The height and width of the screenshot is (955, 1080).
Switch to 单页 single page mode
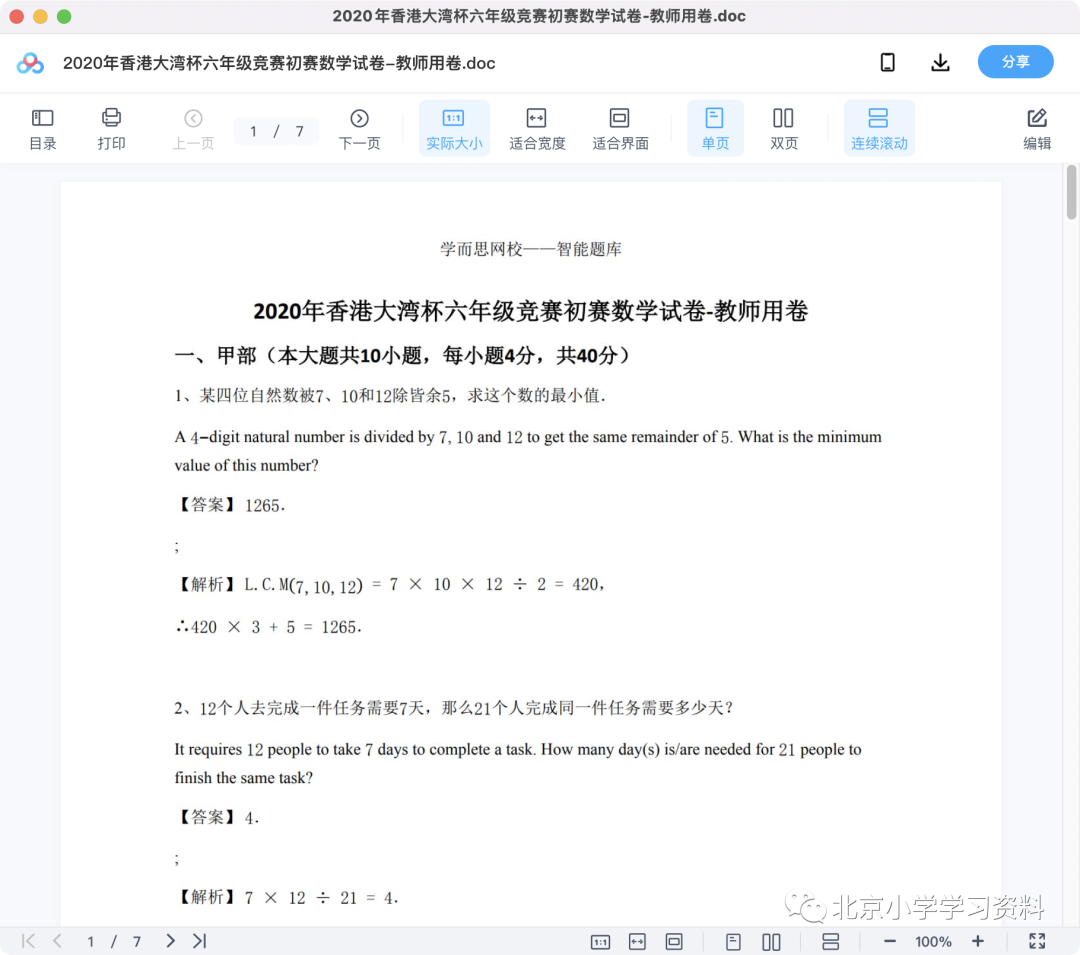[715, 129]
